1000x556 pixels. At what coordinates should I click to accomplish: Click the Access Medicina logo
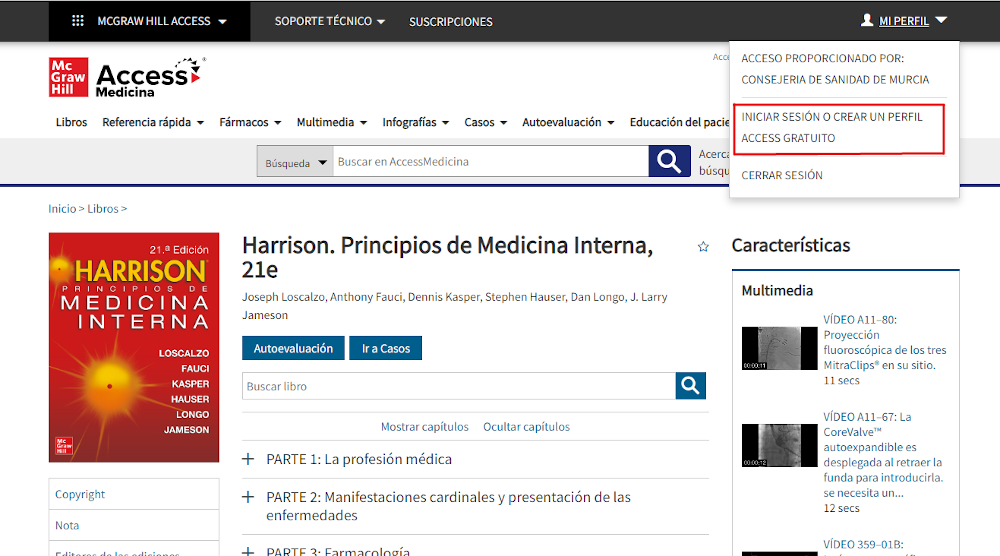pos(151,78)
